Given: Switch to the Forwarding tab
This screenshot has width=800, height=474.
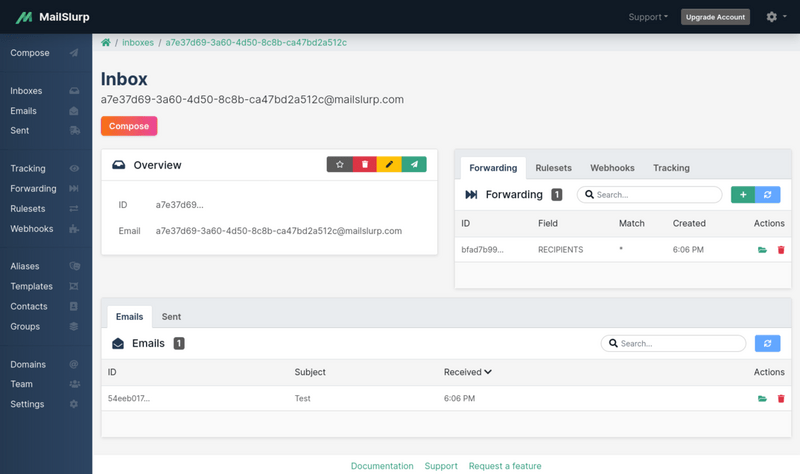Looking at the screenshot, I should pyautogui.click(x=493, y=168).
